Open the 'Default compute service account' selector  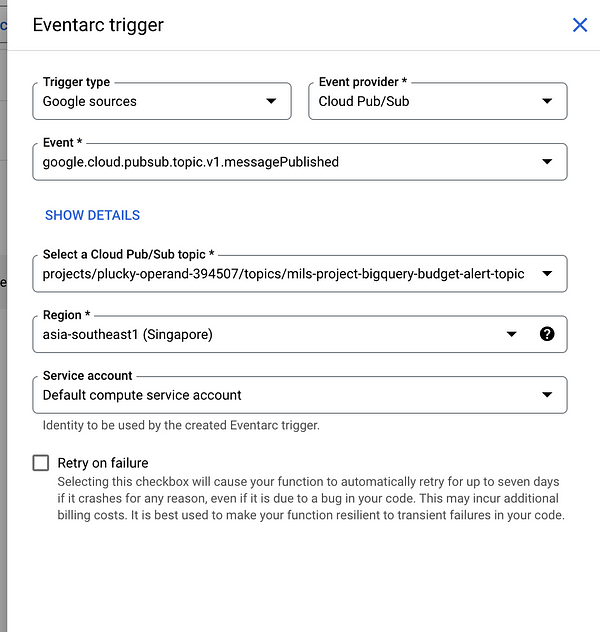[280, 395]
